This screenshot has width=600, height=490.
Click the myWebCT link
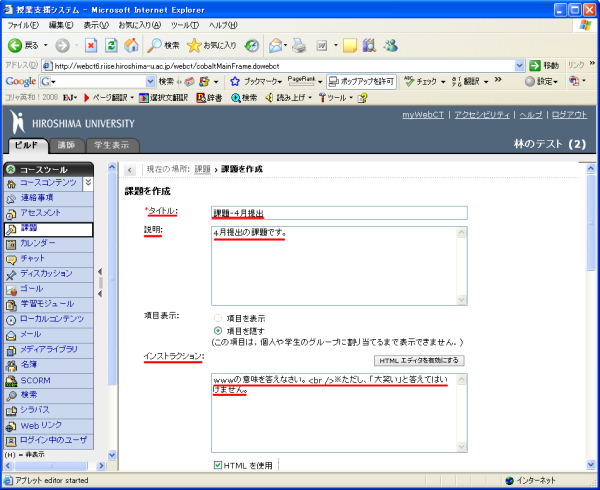423,115
